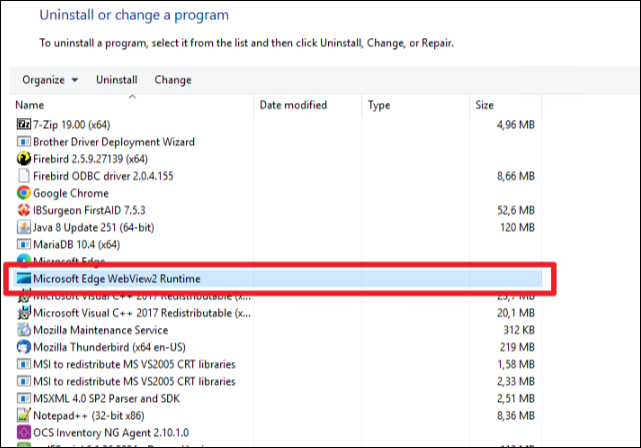Click icon of MSI VS2005 CRT 1,58 MB entry
641x448 pixels.
[24, 364]
